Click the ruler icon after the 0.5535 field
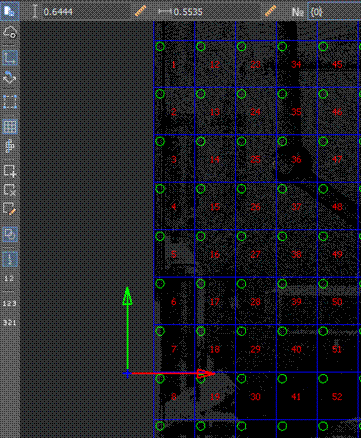Image resolution: width=361 pixels, height=439 pixels. click(270, 12)
